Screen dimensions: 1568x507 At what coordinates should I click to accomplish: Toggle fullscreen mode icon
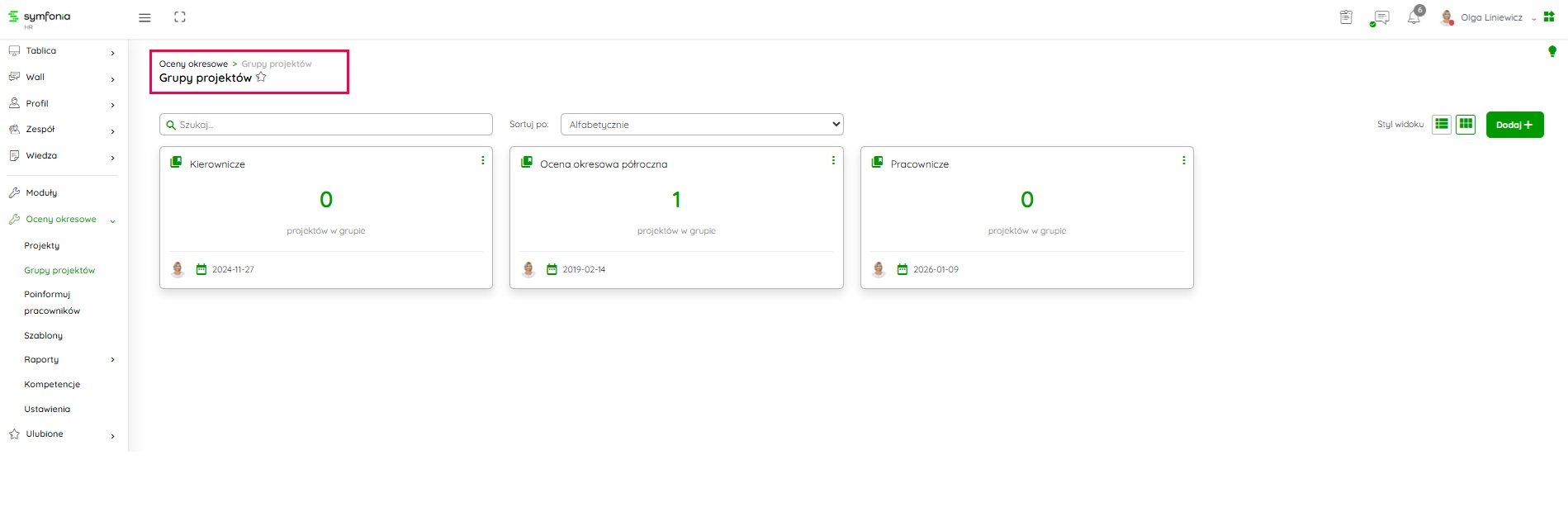tap(180, 17)
